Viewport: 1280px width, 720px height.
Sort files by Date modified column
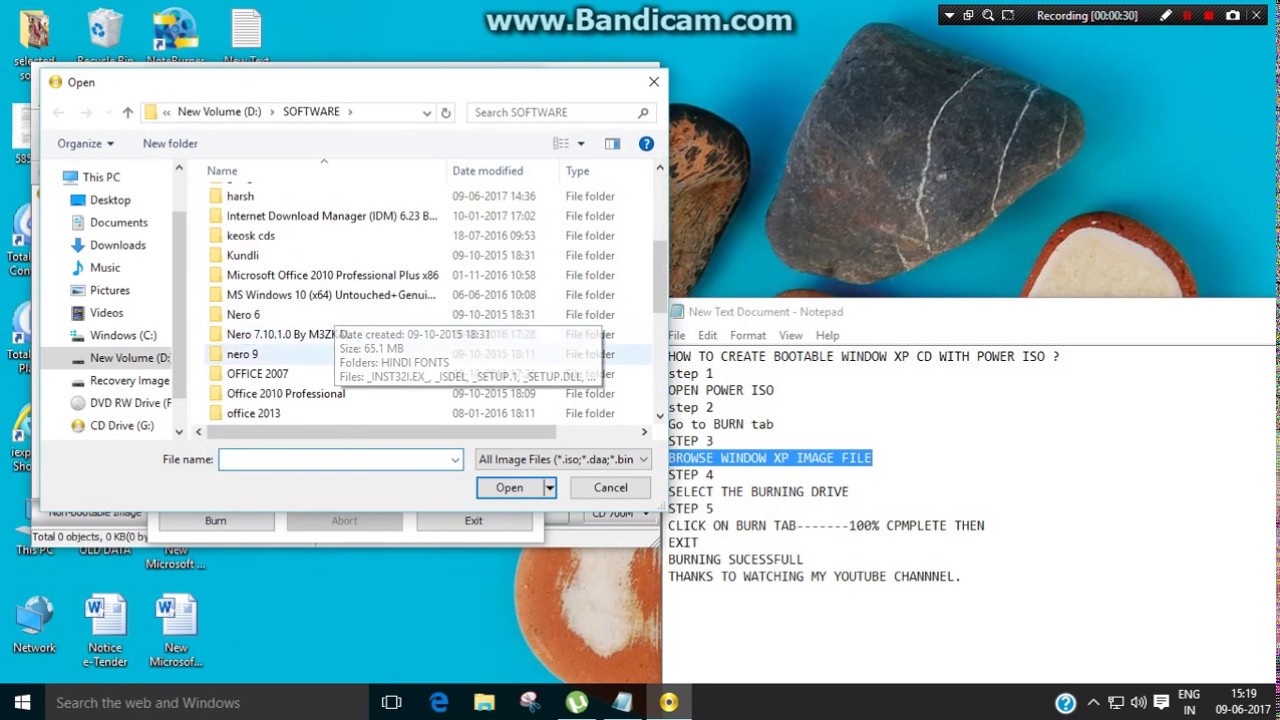click(x=487, y=171)
